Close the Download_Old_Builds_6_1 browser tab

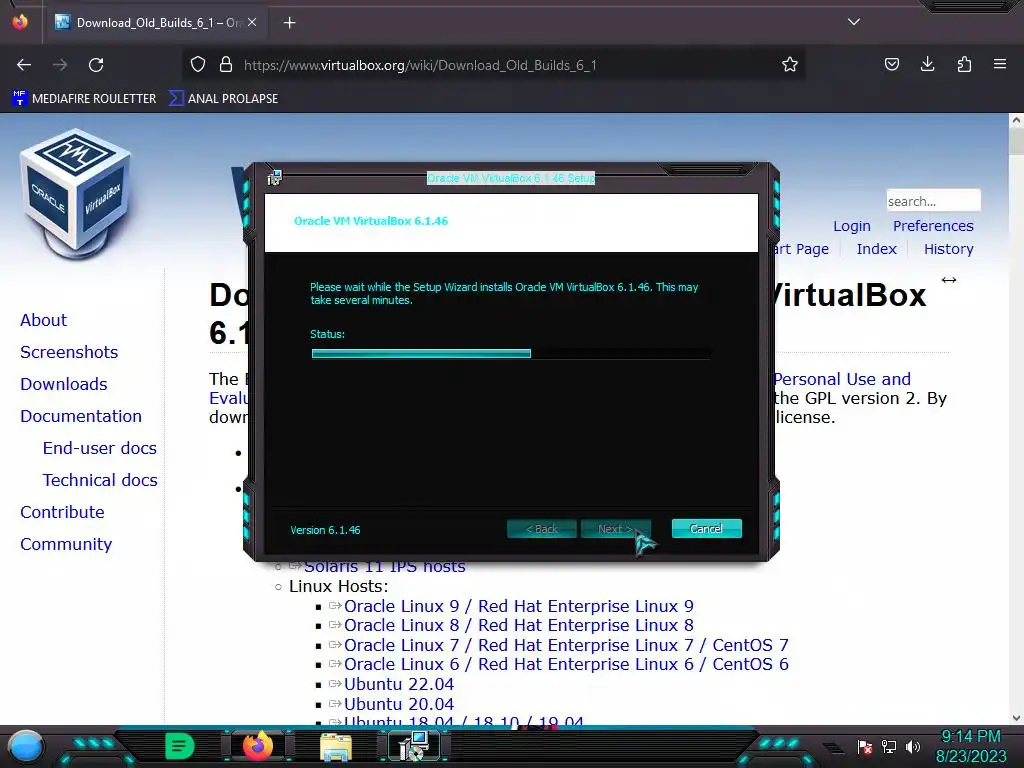coord(252,22)
